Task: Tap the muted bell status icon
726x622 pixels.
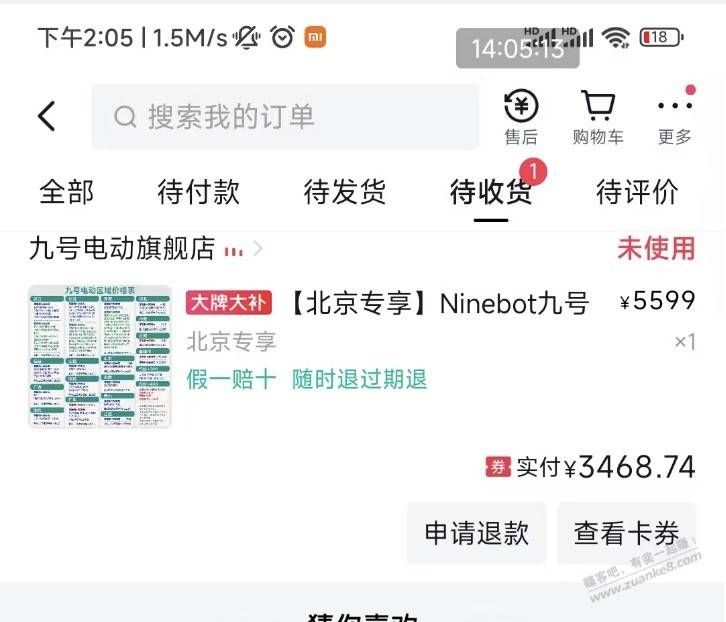Action: (247, 37)
